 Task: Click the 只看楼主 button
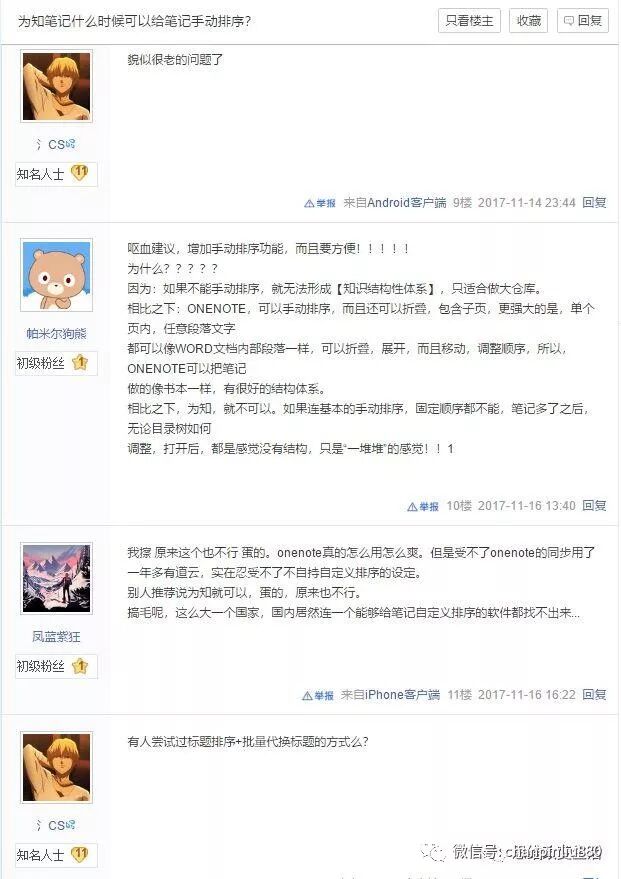469,21
